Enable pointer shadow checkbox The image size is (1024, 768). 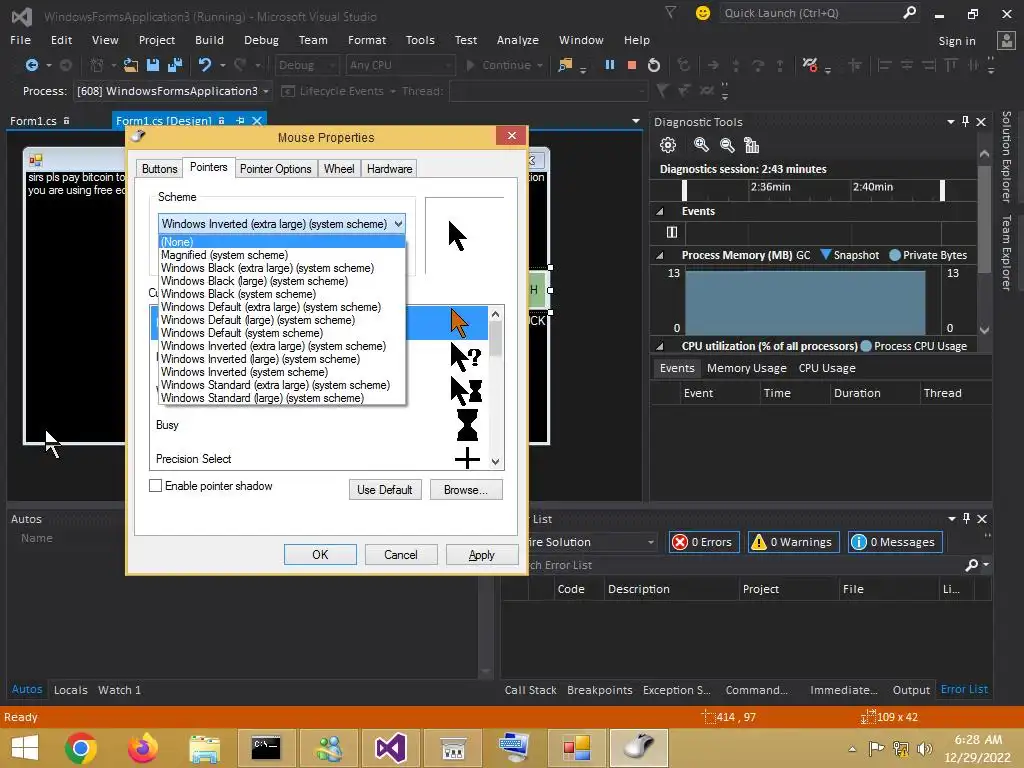[155, 486]
